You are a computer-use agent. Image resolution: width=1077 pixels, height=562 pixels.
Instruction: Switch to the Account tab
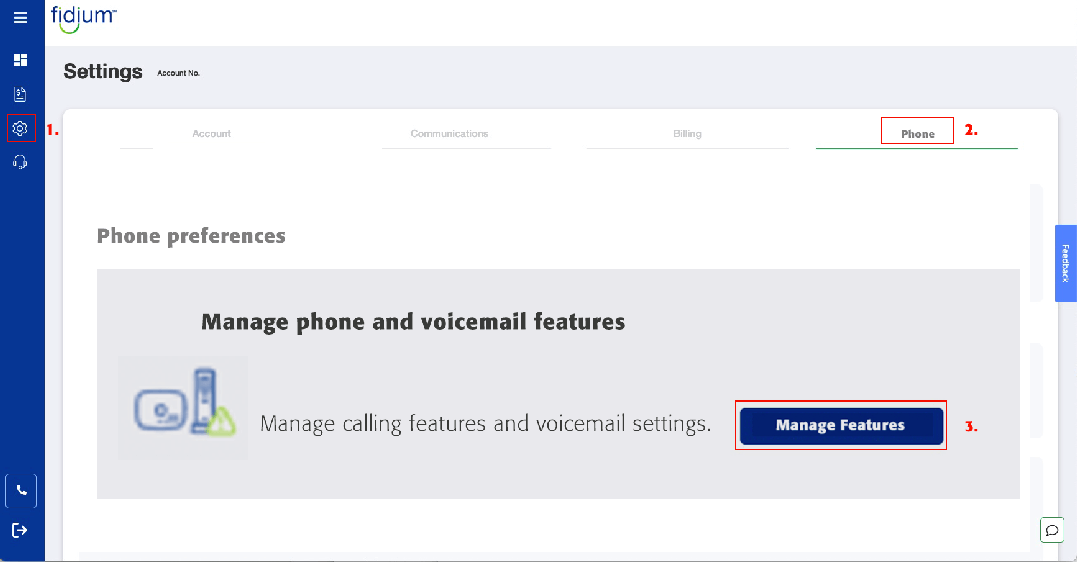(211, 134)
